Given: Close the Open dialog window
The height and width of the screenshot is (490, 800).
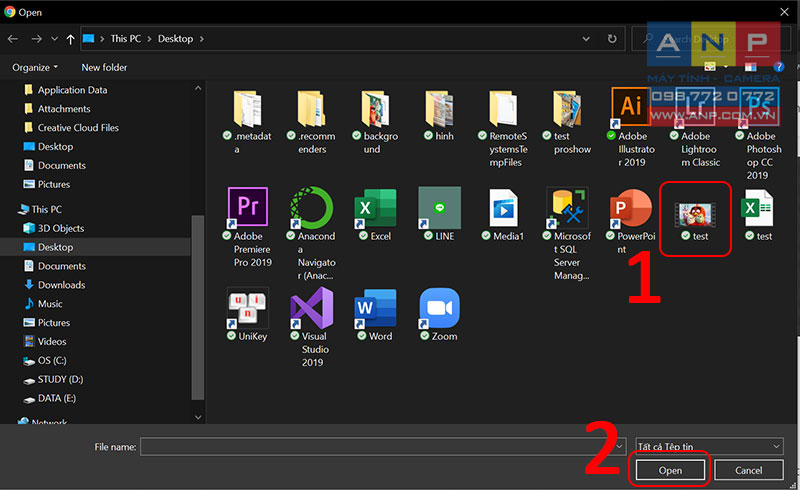Looking at the screenshot, I should pyautogui.click(x=785, y=12).
